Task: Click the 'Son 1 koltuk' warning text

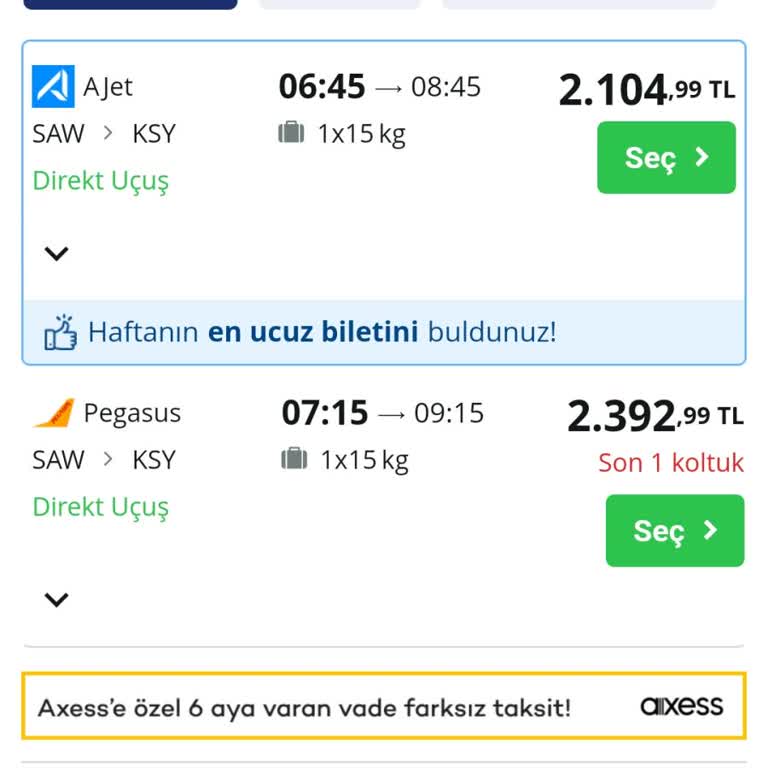Action: pos(671,463)
